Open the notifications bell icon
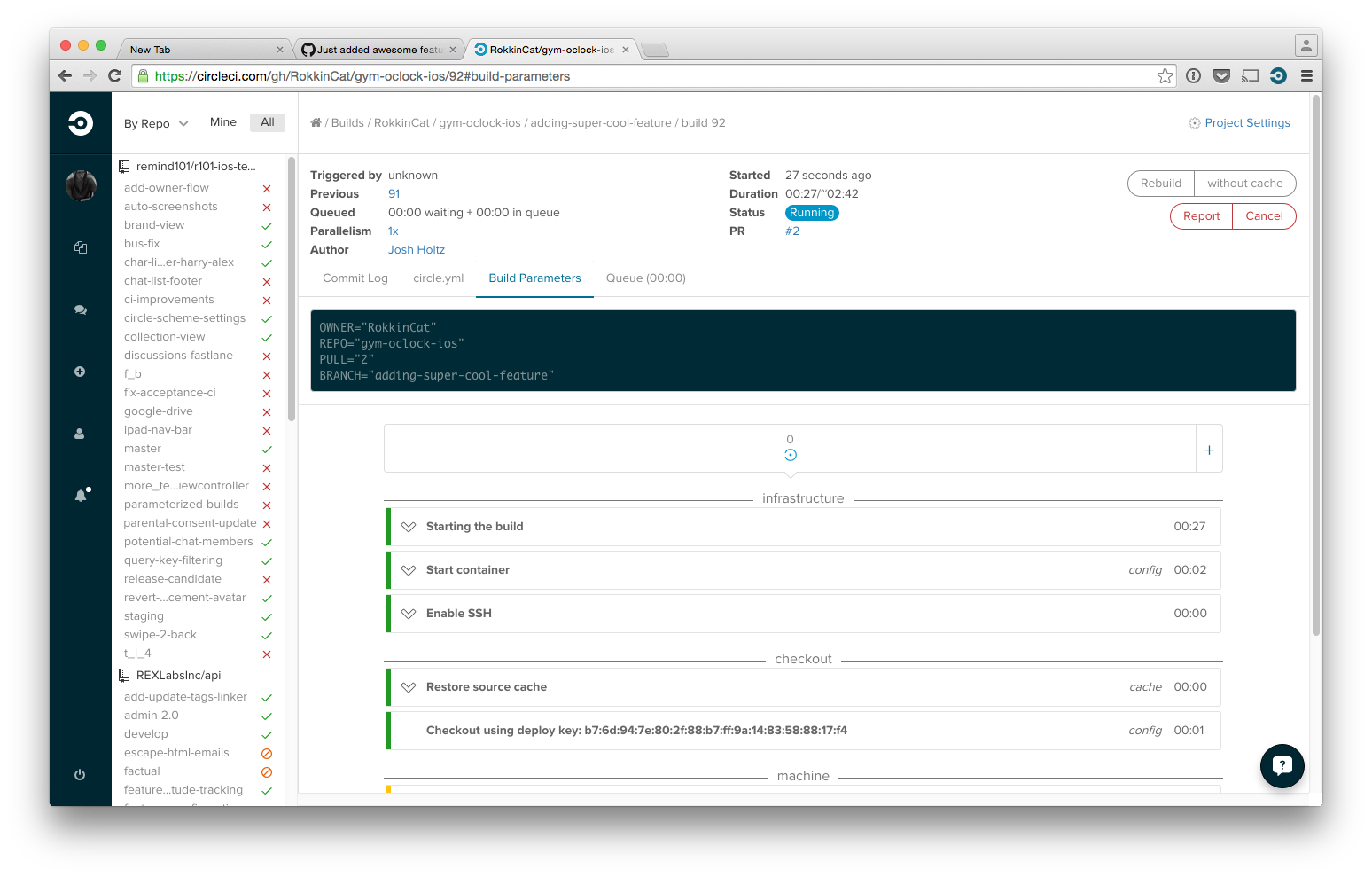The image size is (1372, 877). pos(82,495)
